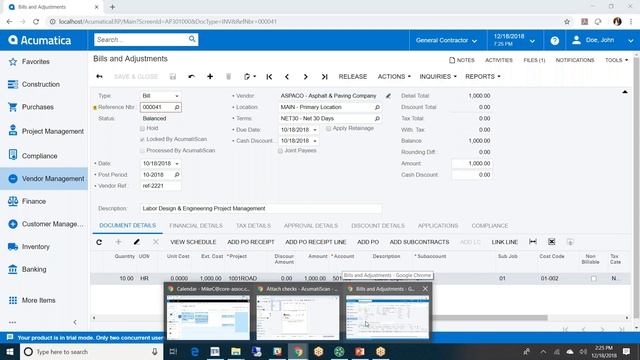
Task: Open Favorites in the sidebar
Action: click(x=36, y=62)
